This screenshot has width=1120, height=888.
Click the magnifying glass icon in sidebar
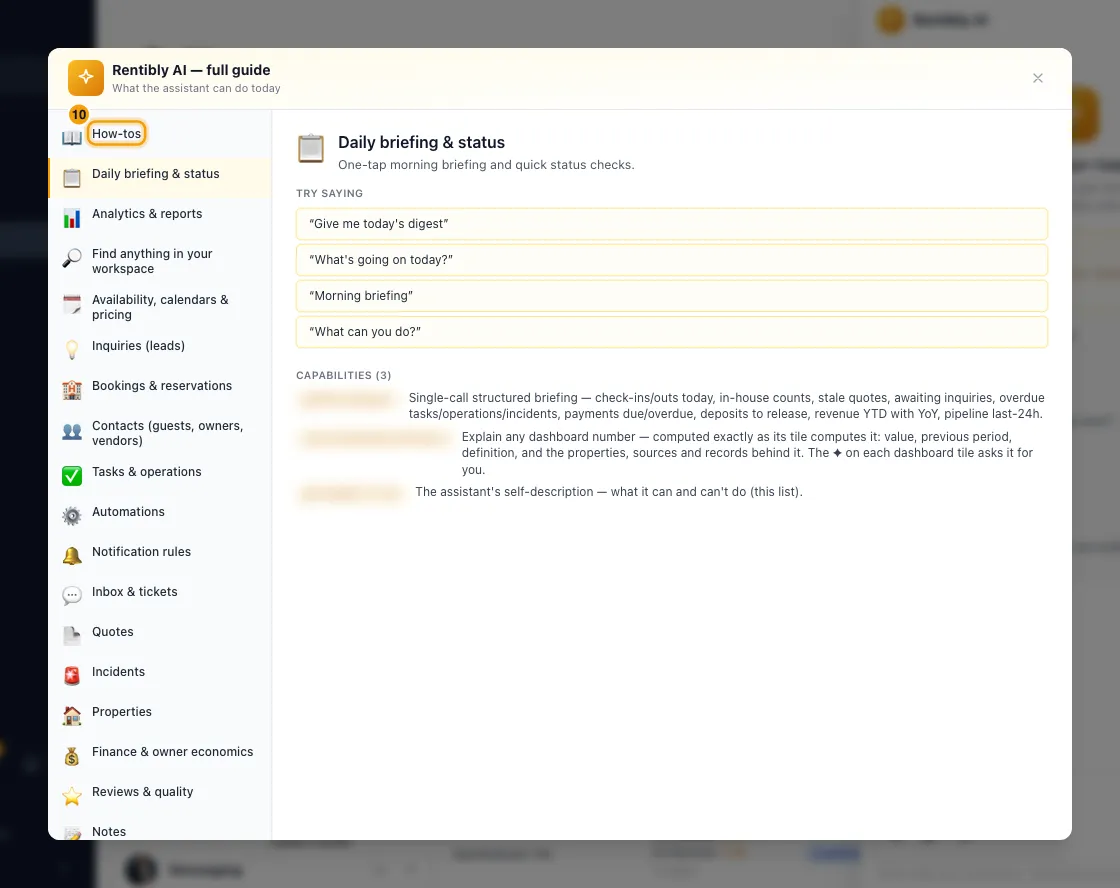pos(71,258)
